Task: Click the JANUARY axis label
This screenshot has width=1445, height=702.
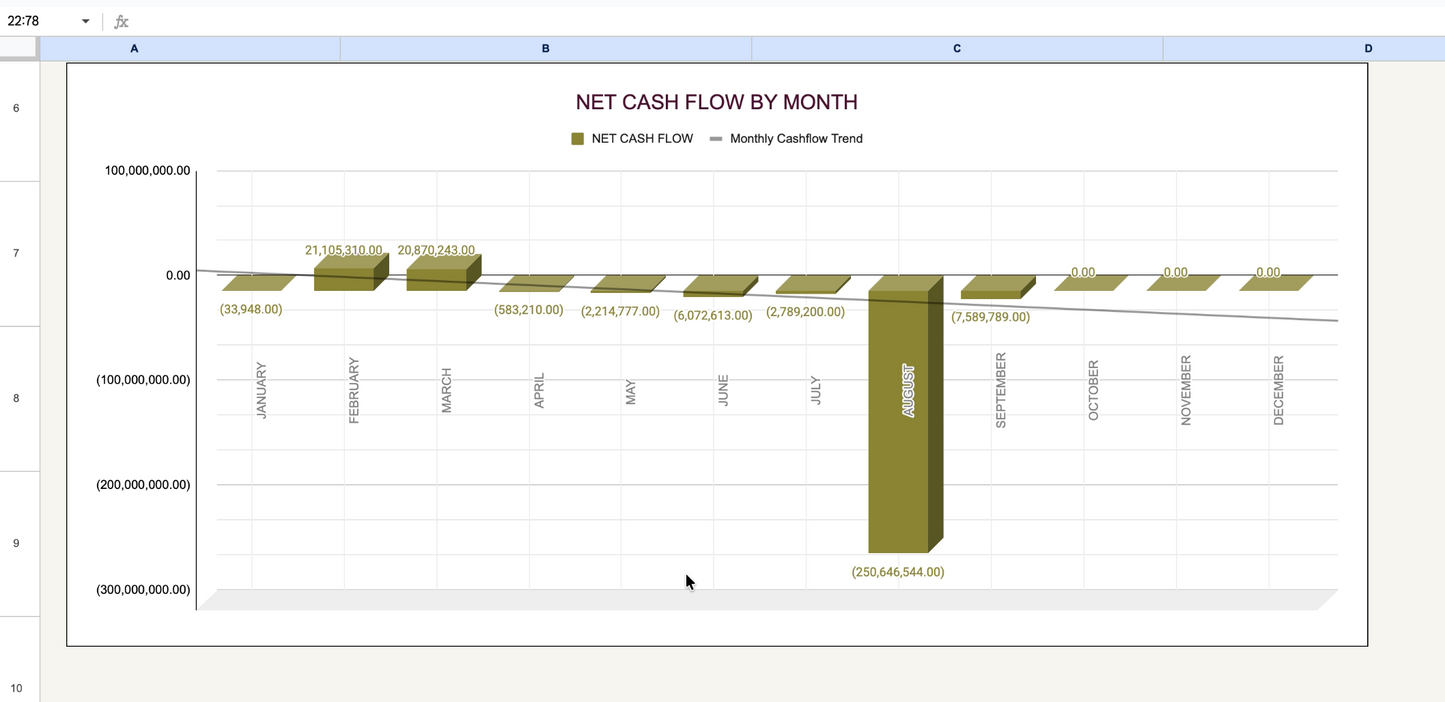Action: tap(262, 390)
